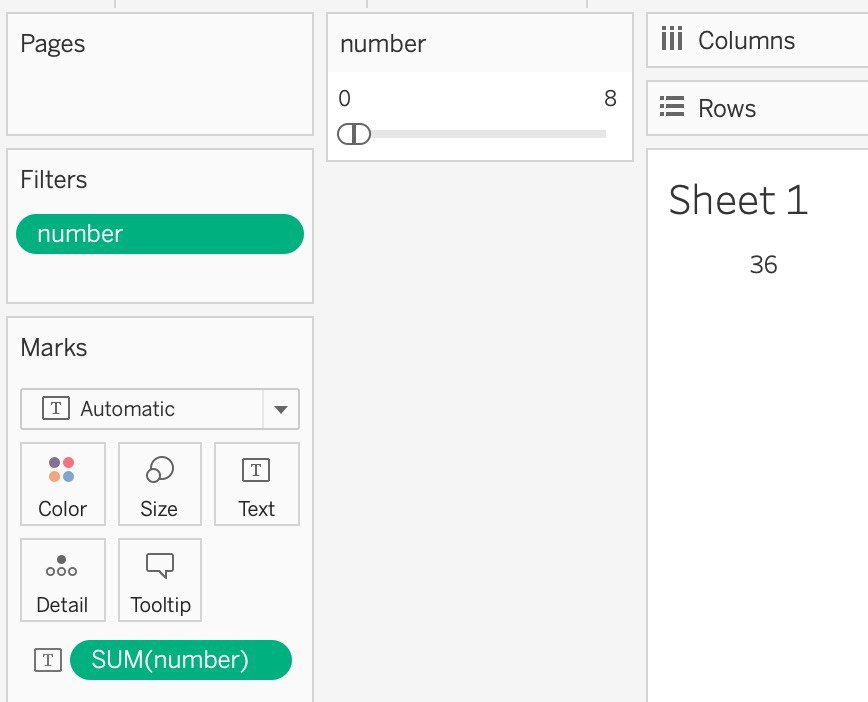Viewport: 868px width, 702px height.
Task: Click the Columns shelf label
Action: click(x=746, y=40)
